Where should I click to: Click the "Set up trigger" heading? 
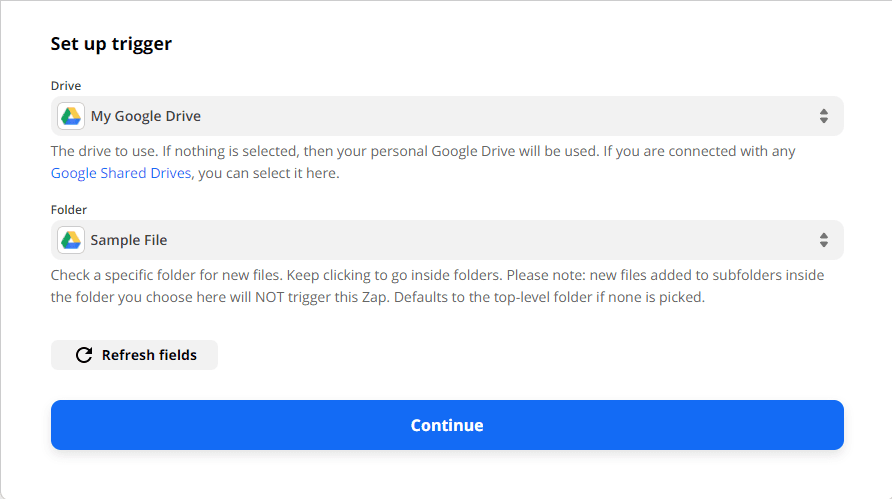(x=111, y=44)
